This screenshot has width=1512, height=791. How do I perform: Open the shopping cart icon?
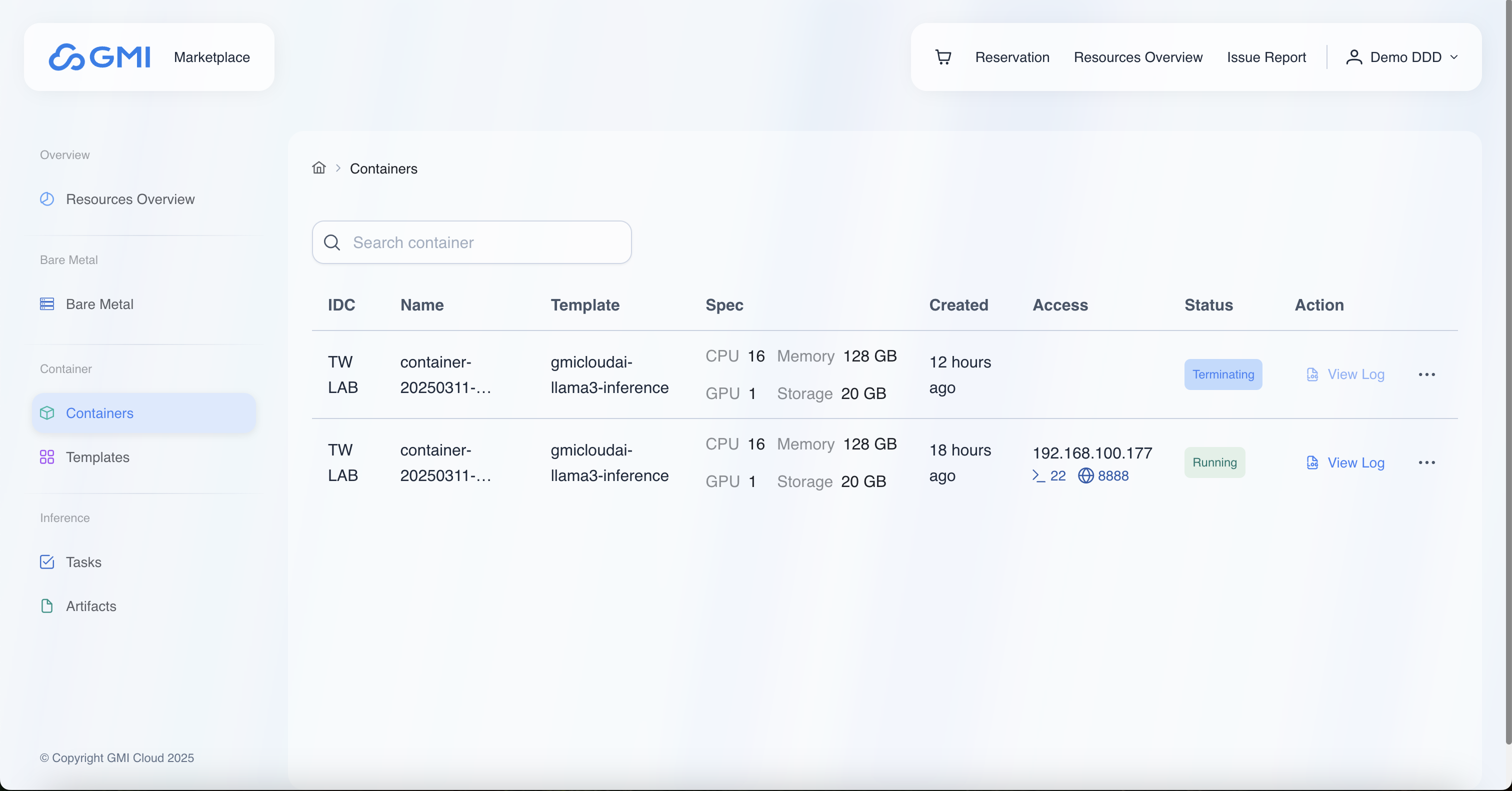pyautogui.click(x=942, y=57)
